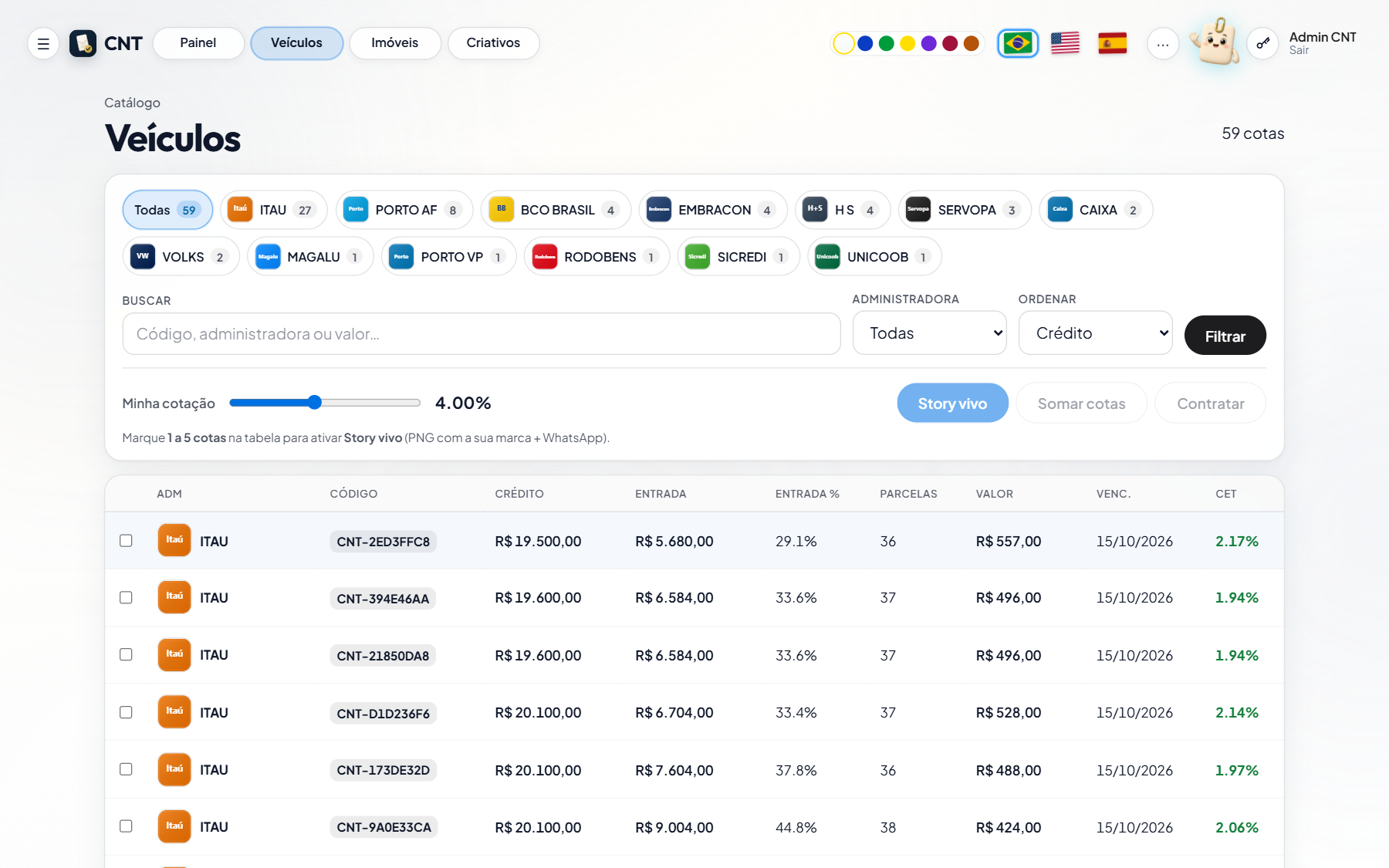The height and width of the screenshot is (868, 1389).
Task: Focus the Buscar search input field
Action: tap(481, 334)
